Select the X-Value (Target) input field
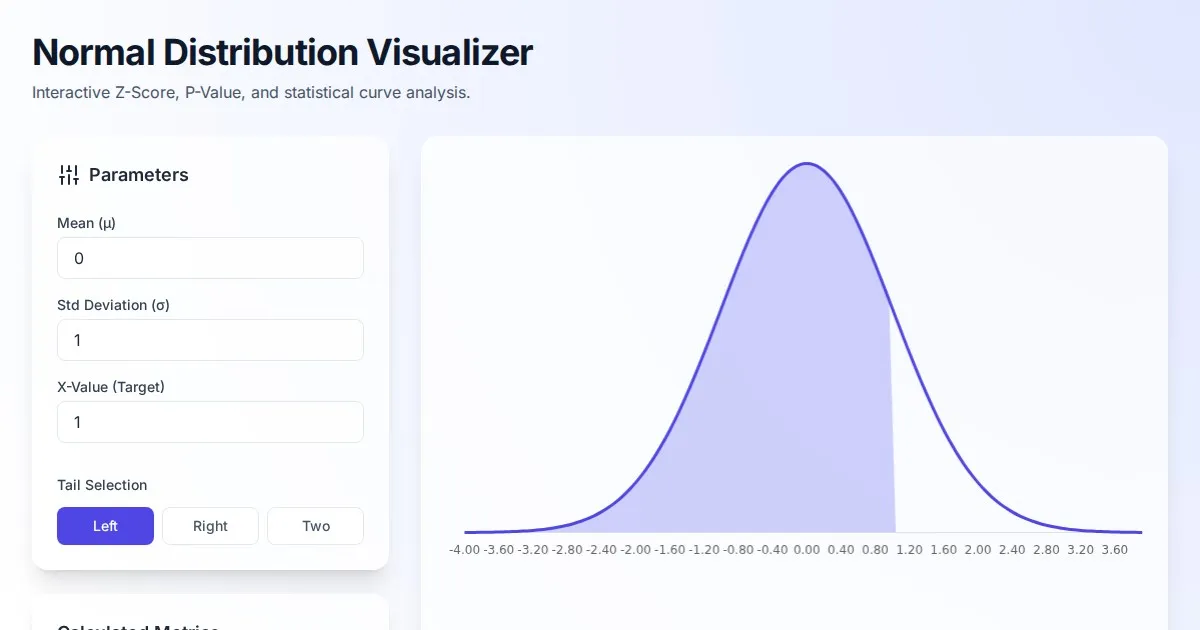The width and height of the screenshot is (1200, 630). [x=210, y=422]
